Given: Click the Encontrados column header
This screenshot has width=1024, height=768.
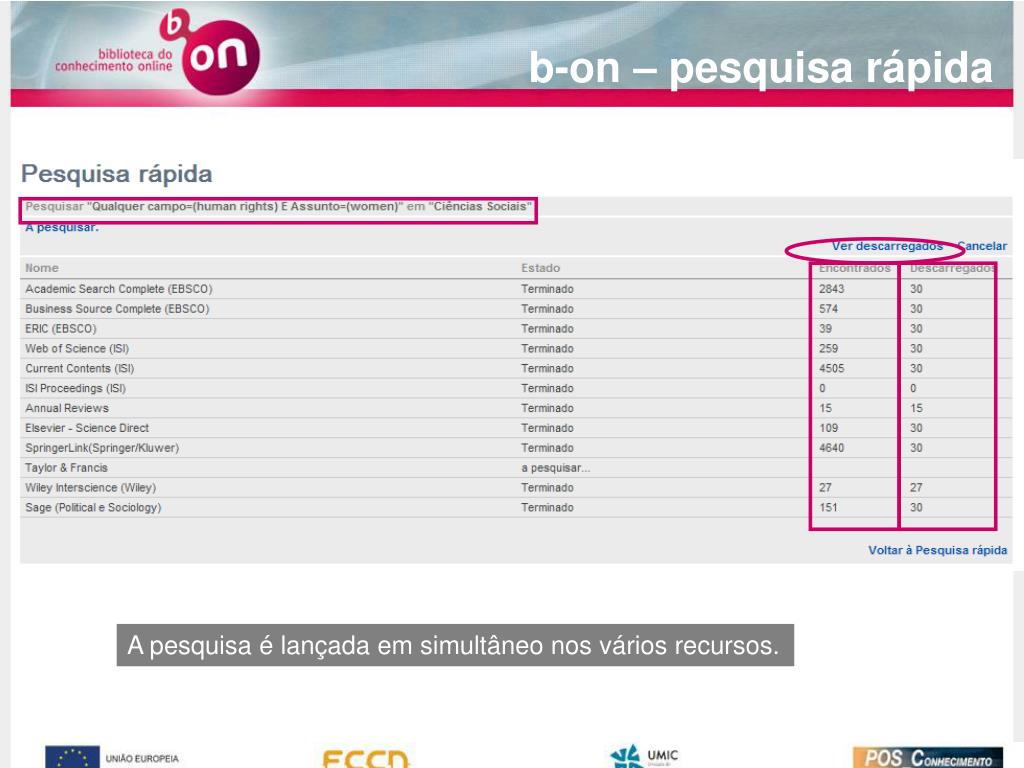Looking at the screenshot, I should click(x=855, y=268).
